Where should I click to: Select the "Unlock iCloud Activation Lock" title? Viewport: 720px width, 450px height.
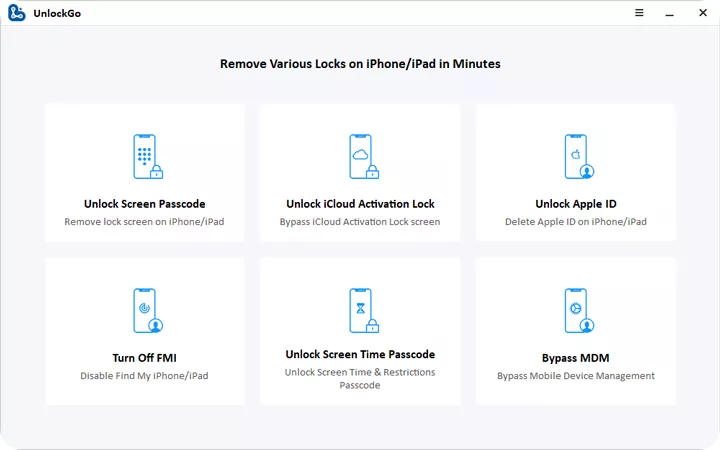[x=360, y=204]
